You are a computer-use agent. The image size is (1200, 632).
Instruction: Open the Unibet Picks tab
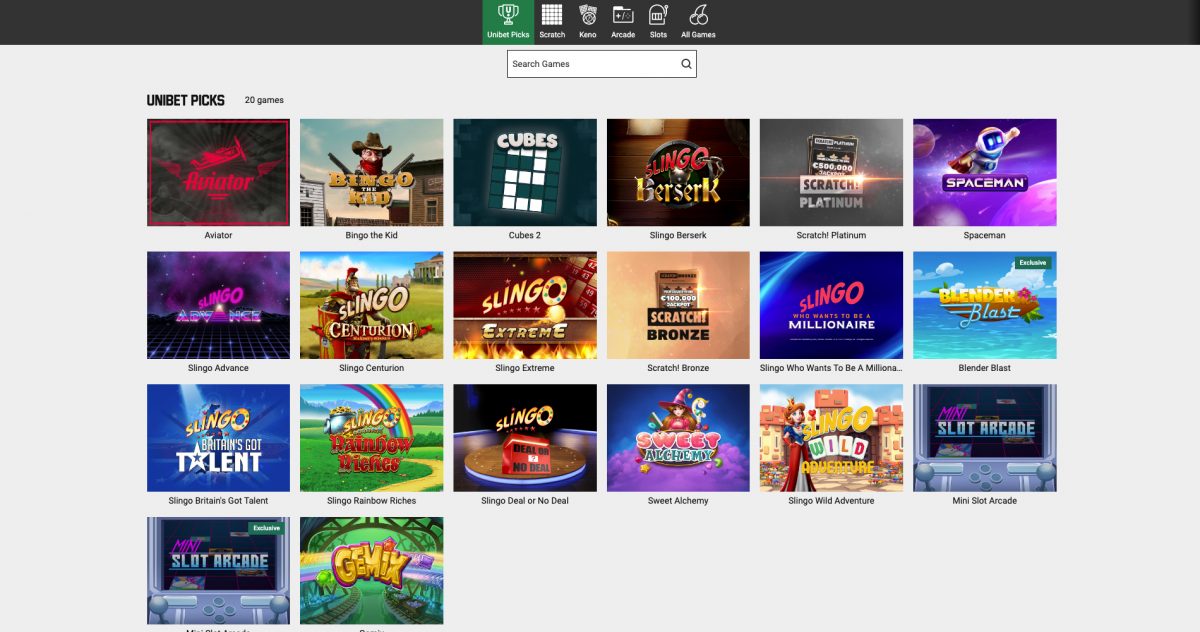(508, 22)
